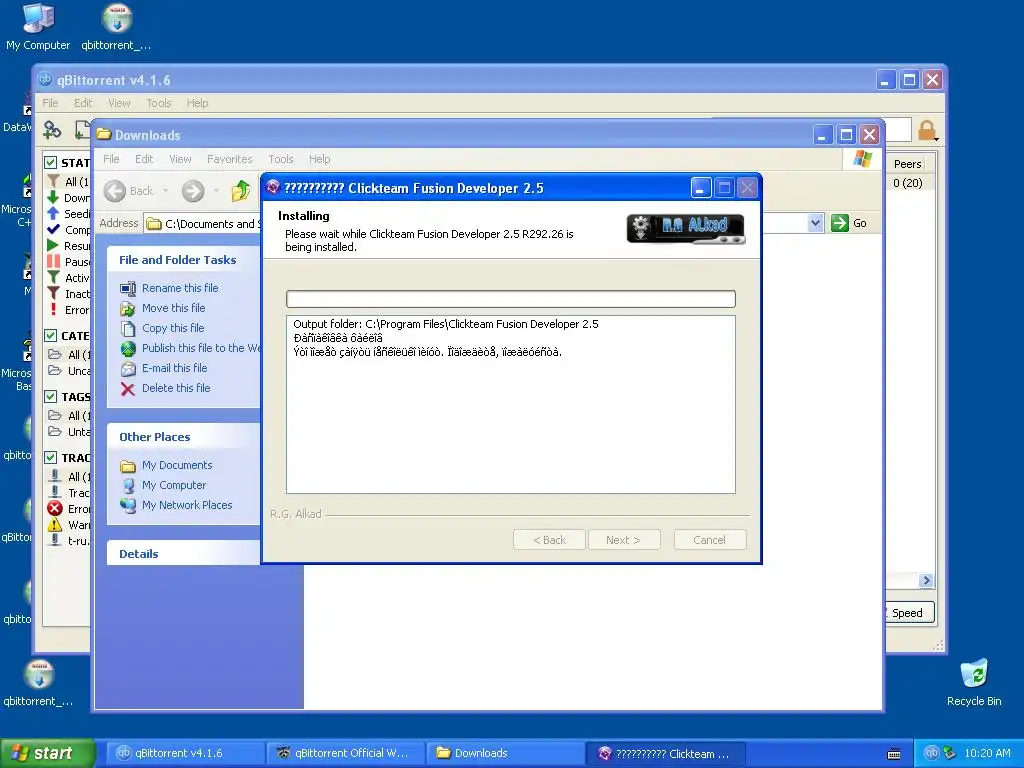
Task: Click Rename this file link
Action: coord(180,288)
